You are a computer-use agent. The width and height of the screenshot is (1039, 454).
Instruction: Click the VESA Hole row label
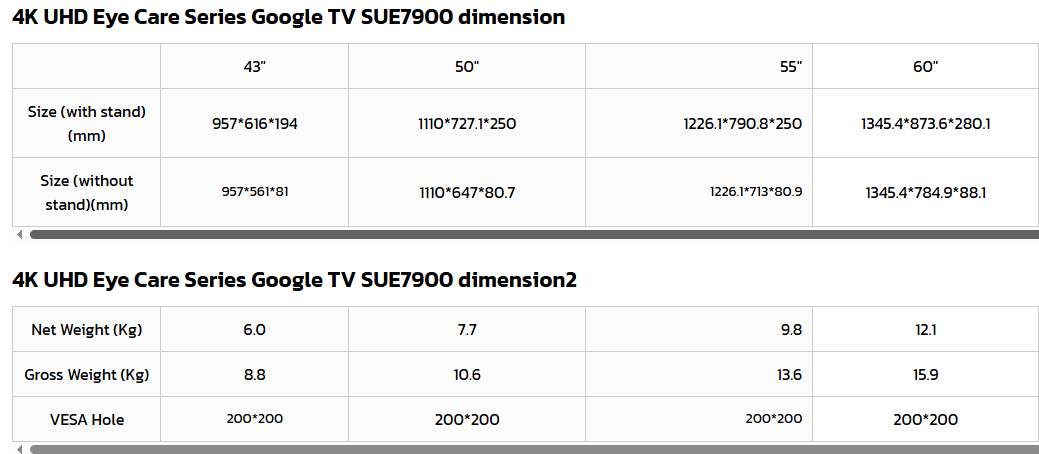click(87, 420)
